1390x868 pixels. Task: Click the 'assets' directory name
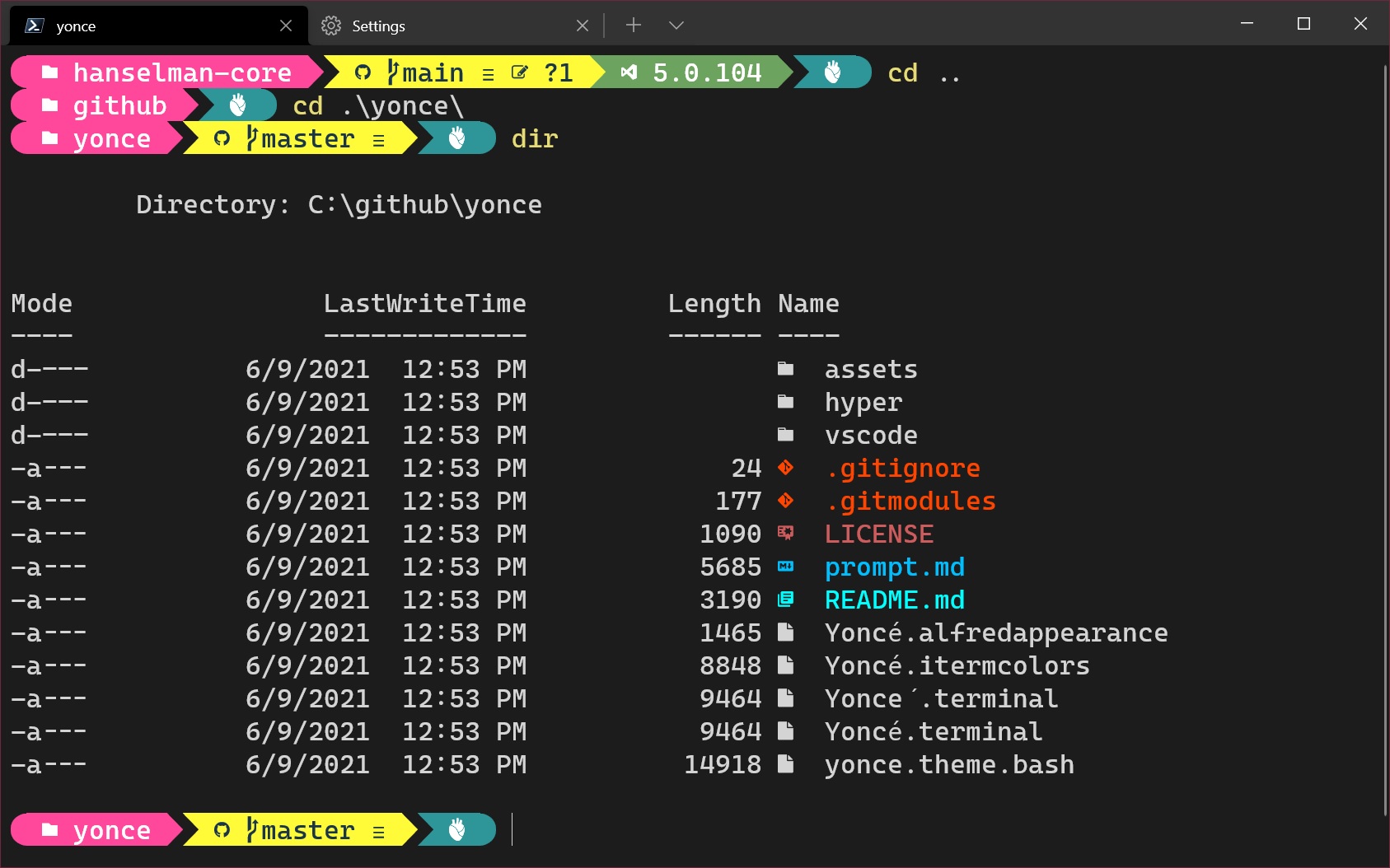coord(871,369)
